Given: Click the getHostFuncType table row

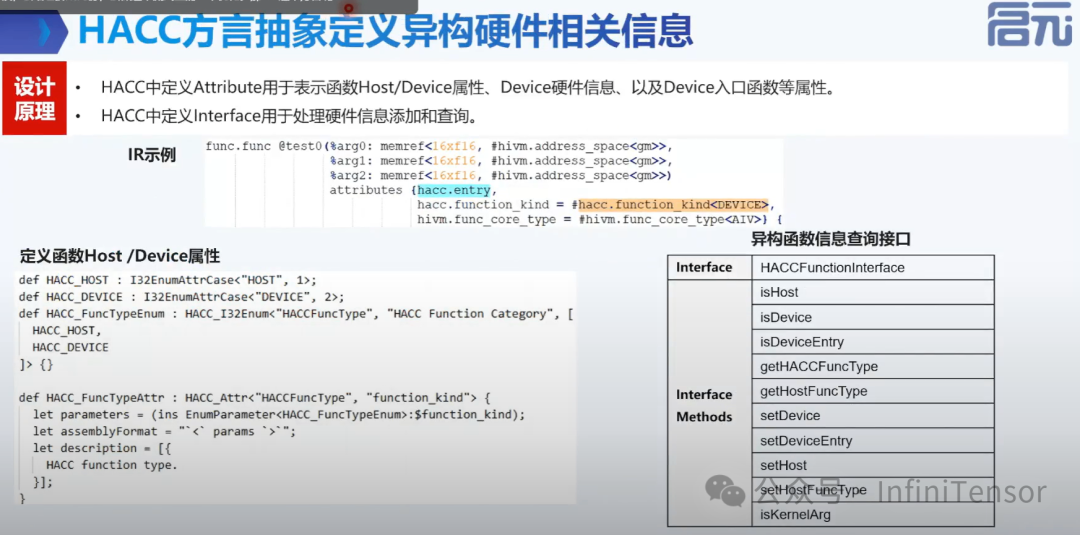Looking at the screenshot, I should pos(873,391).
